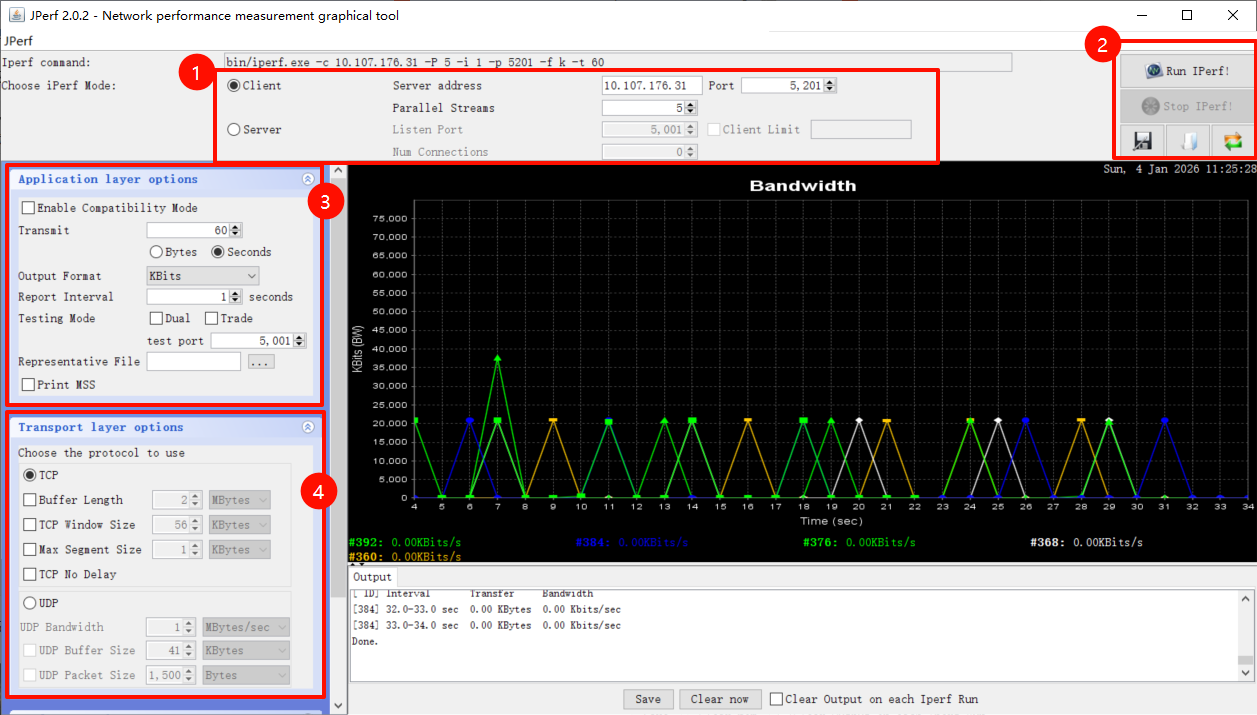Click the load configuration folder icon
Image resolution: width=1257 pixels, height=715 pixels.
tap(1187, 140)
